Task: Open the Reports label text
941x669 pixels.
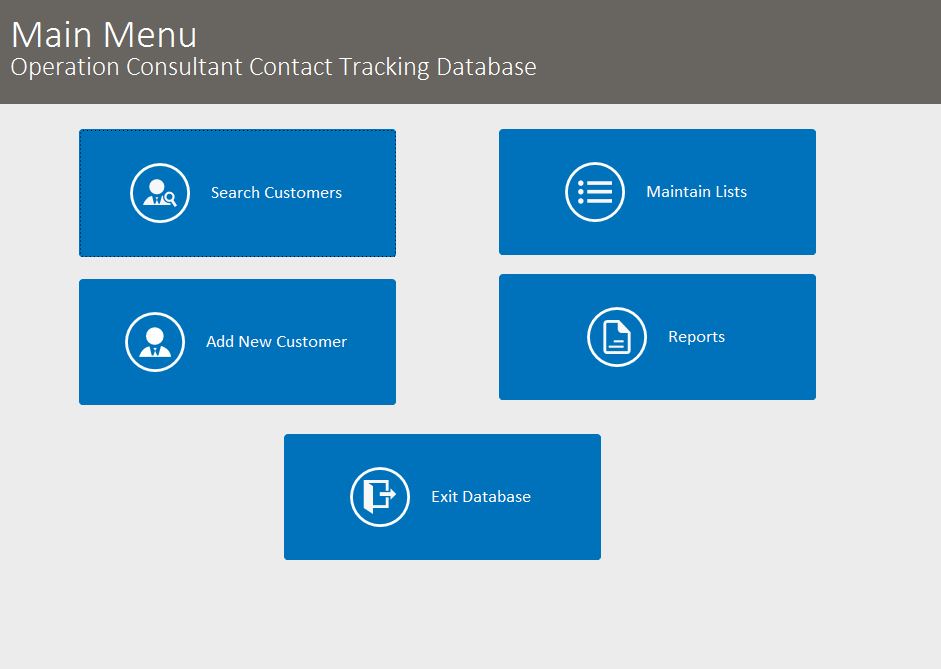Action: [697, 337]
